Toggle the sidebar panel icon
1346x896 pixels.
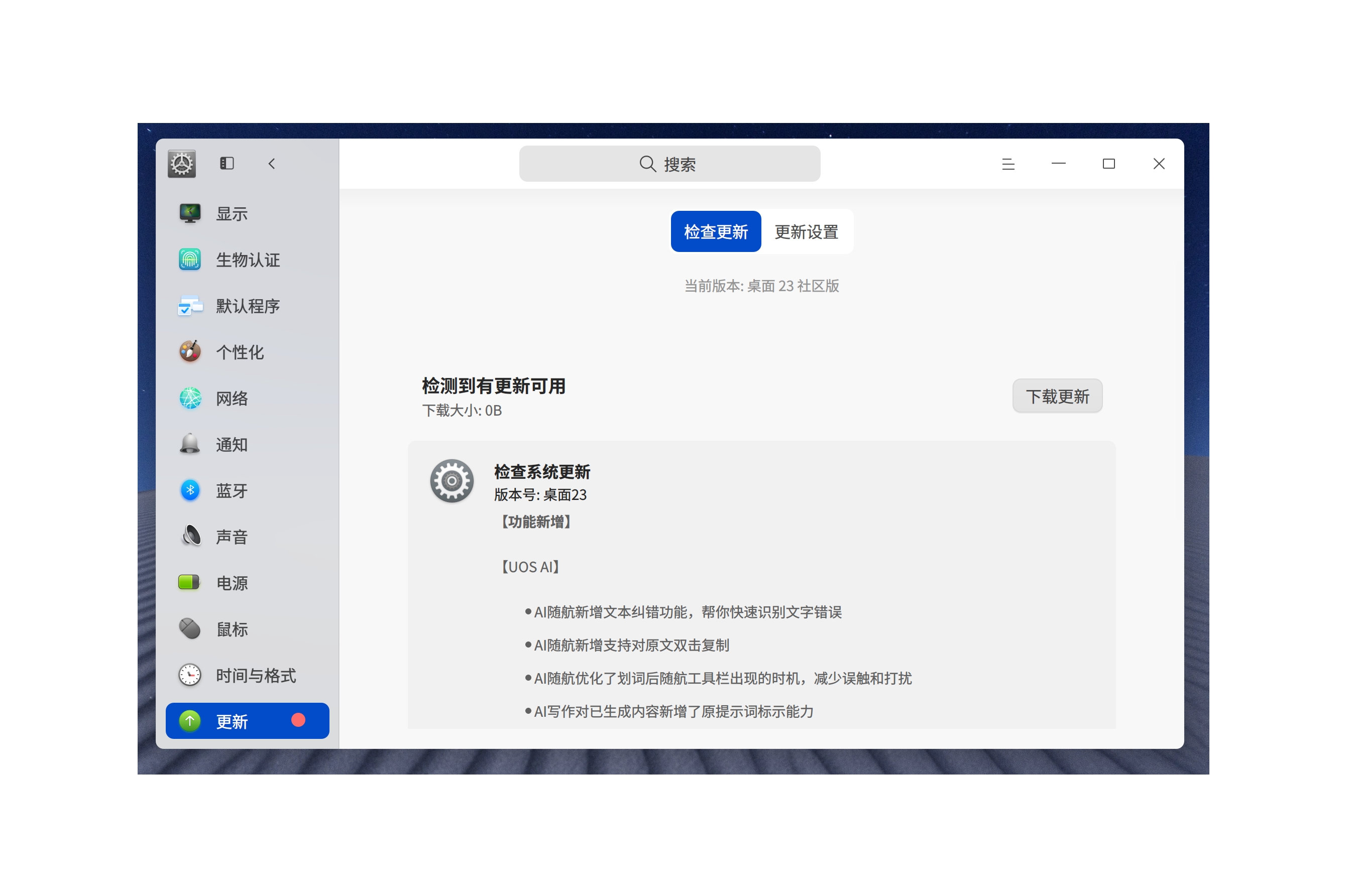pyautogui.click(x=227, y=164)
